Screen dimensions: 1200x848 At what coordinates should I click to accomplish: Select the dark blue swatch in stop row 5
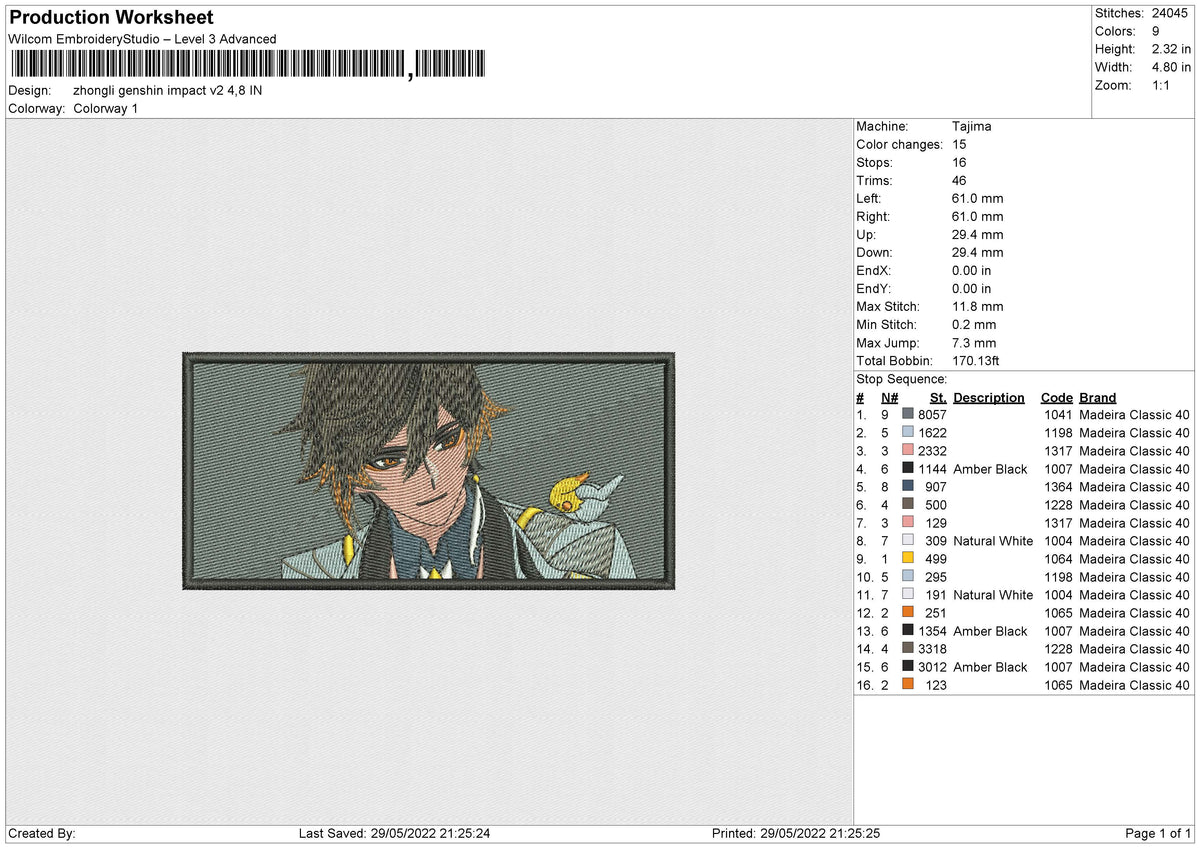pos(908,487)
